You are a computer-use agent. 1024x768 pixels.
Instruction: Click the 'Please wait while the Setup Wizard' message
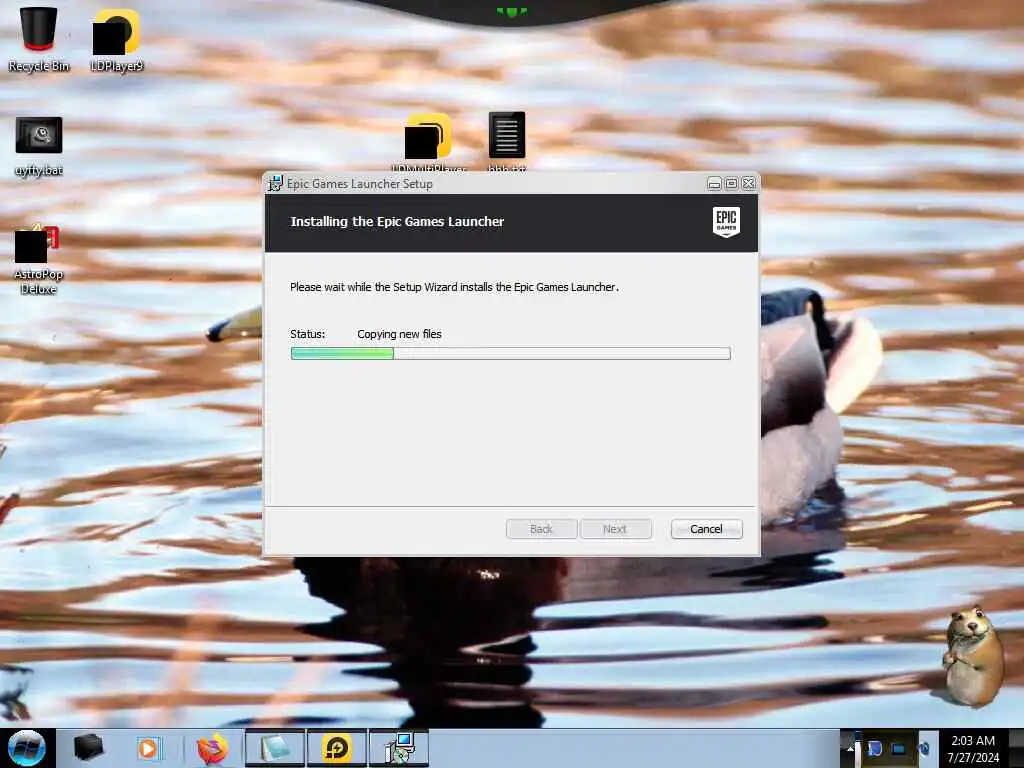(454, 287)
